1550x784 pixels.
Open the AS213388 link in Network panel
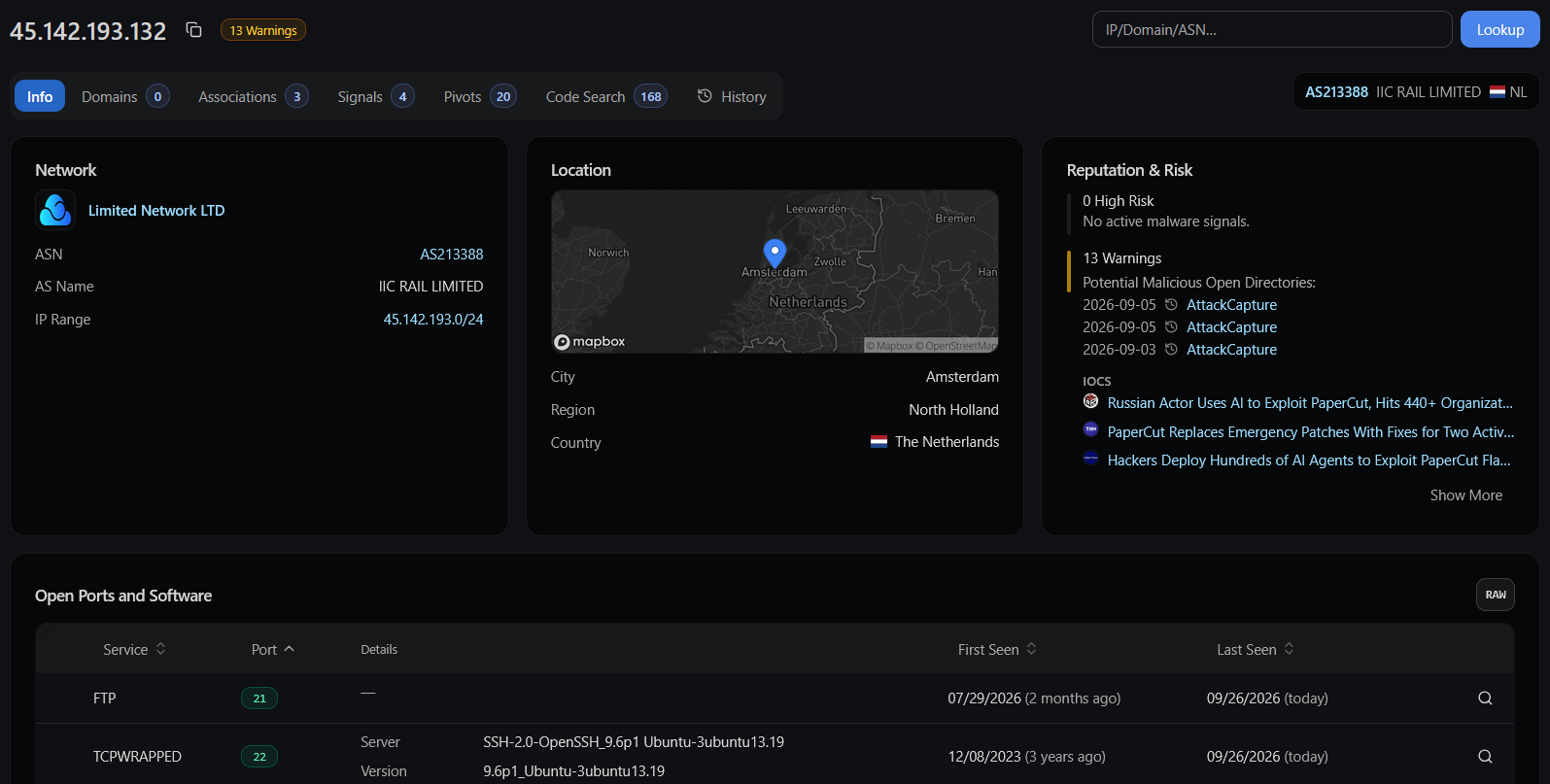pyautogui.click(x=452, y=254)
